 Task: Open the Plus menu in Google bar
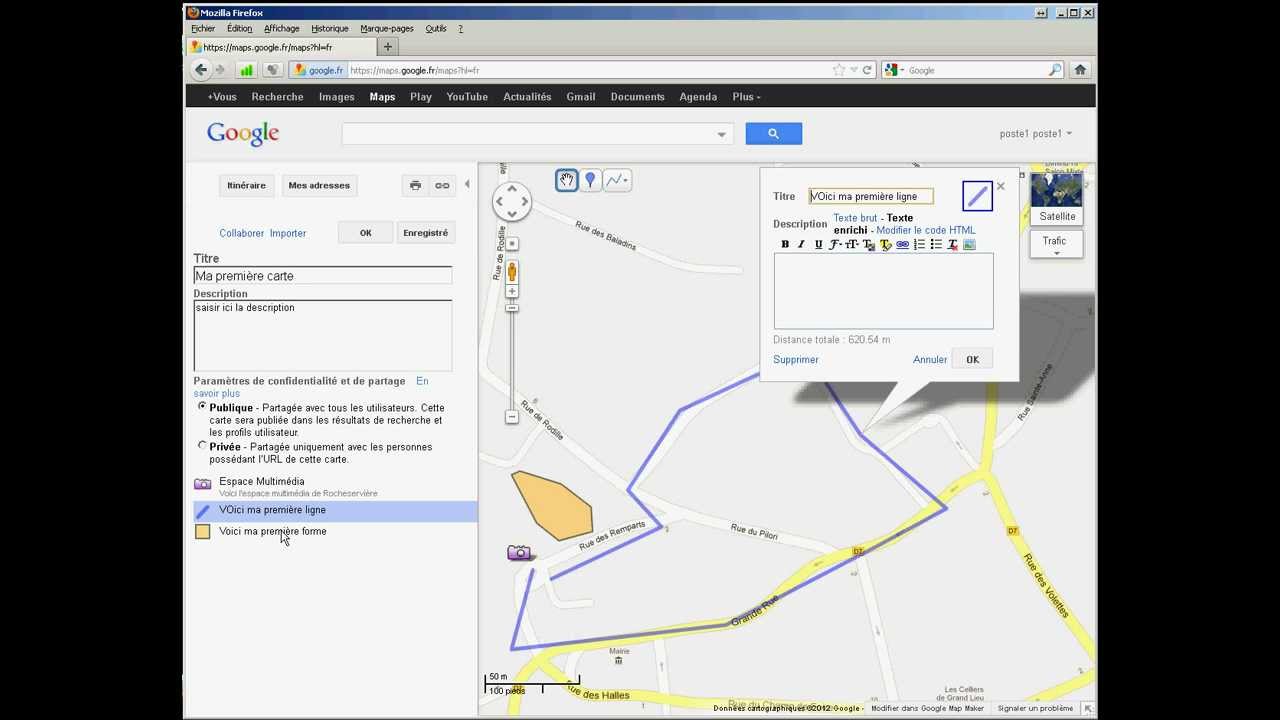coord(746,97)
